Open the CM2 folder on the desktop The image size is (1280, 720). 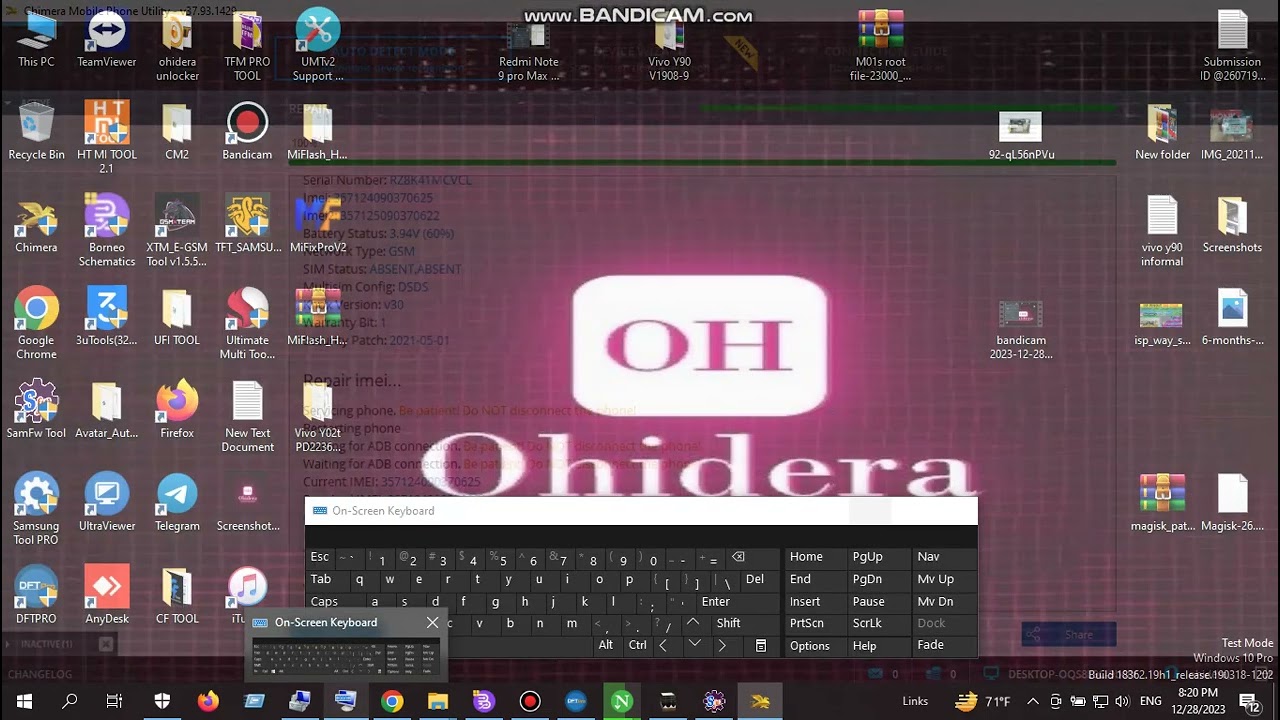(177, 133)
